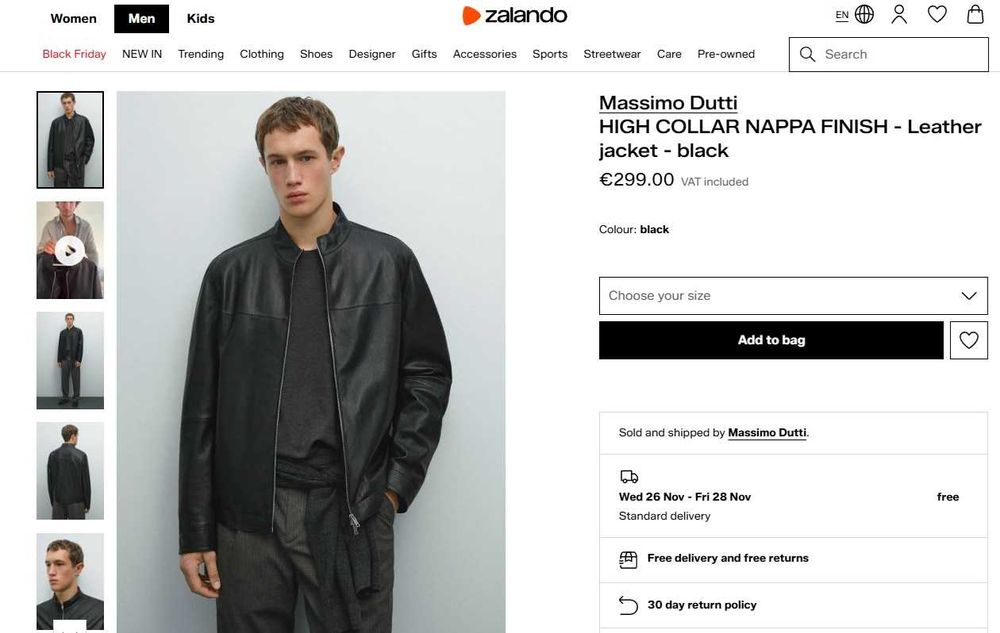Click the search magnifier icon
The width and height of the screenshot is (1000, 633).
point(808,54)
